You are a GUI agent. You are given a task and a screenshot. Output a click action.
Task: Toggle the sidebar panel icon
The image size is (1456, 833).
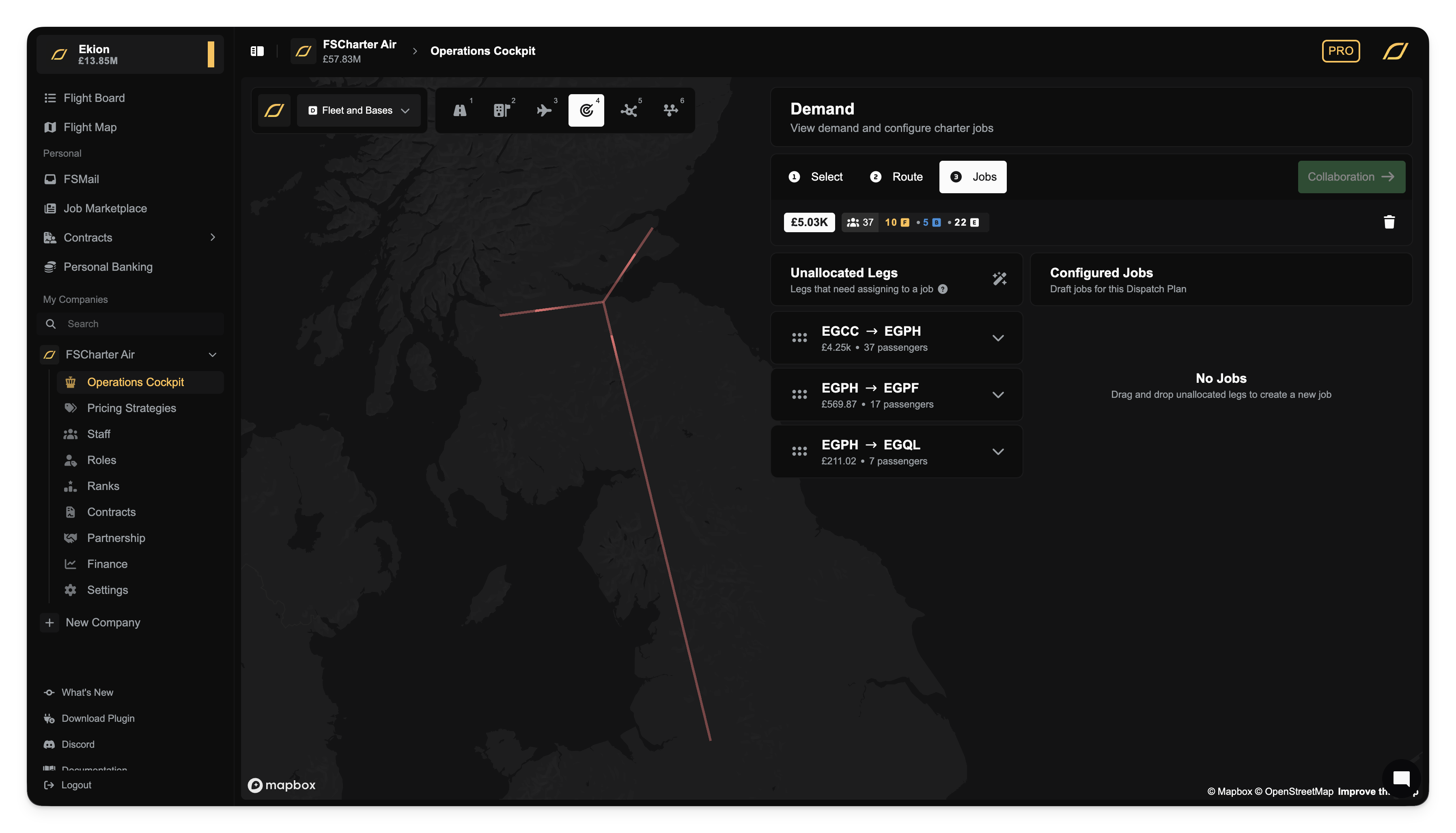[257, 51]
